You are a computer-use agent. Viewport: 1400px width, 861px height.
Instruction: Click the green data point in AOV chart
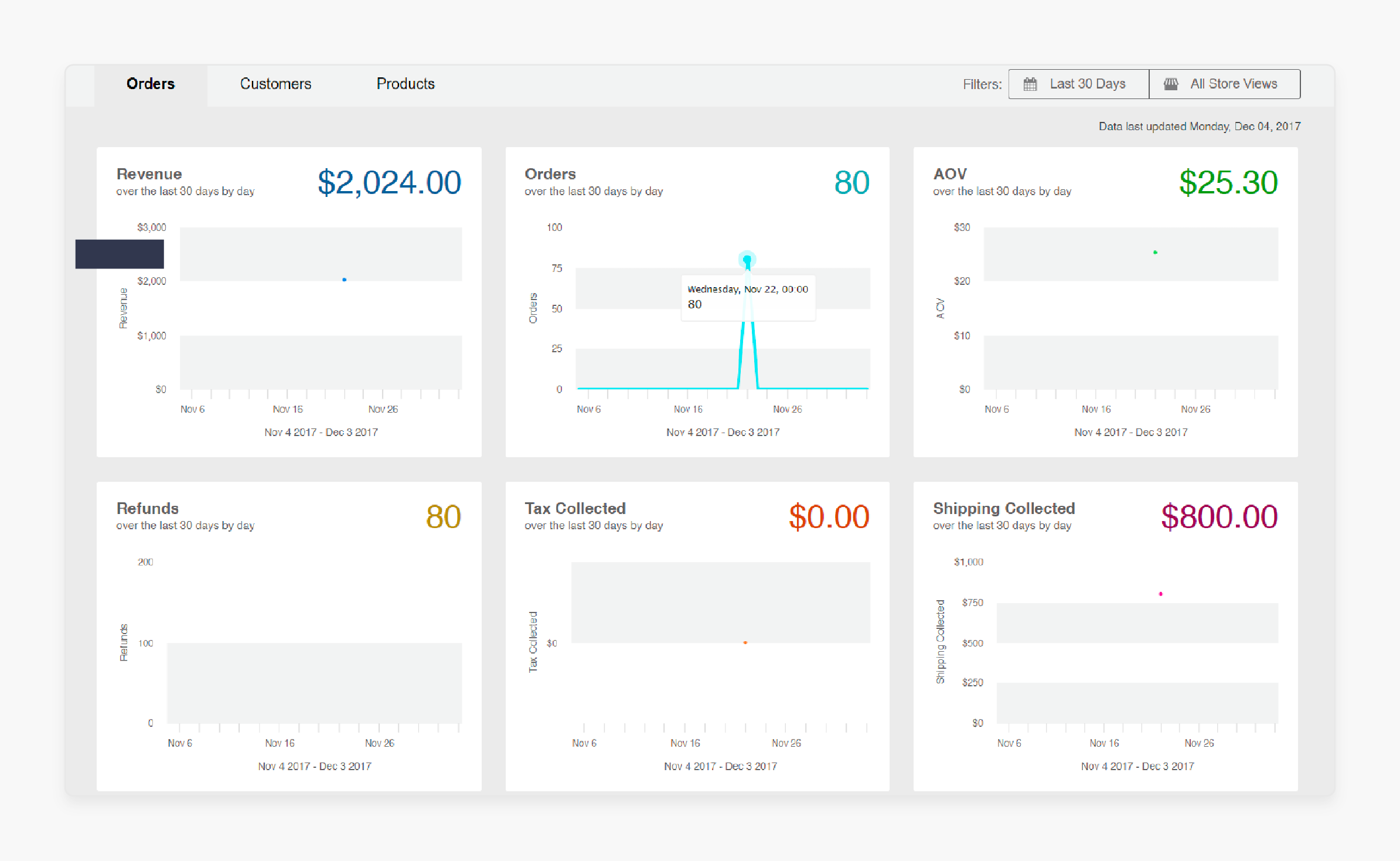point(1155,253)
